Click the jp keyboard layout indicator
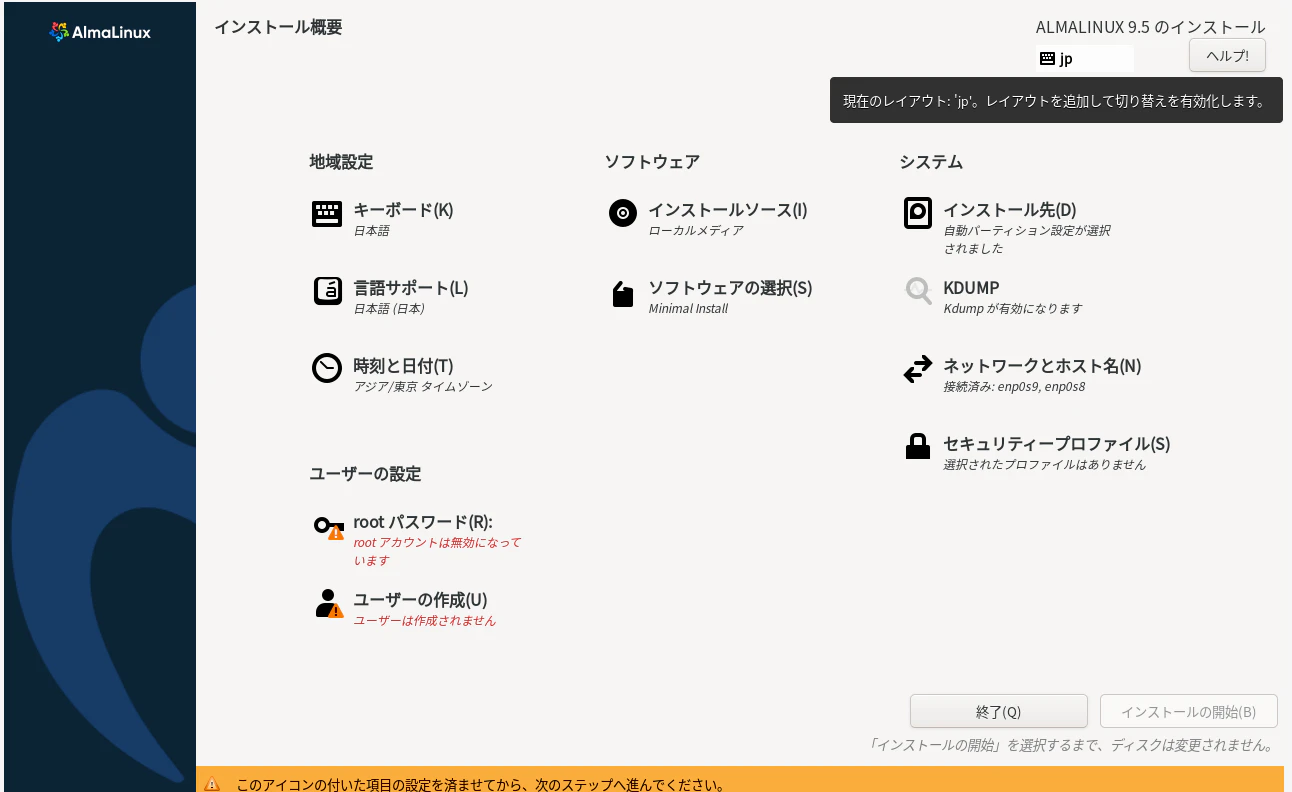 click(x=1085, y=59)
